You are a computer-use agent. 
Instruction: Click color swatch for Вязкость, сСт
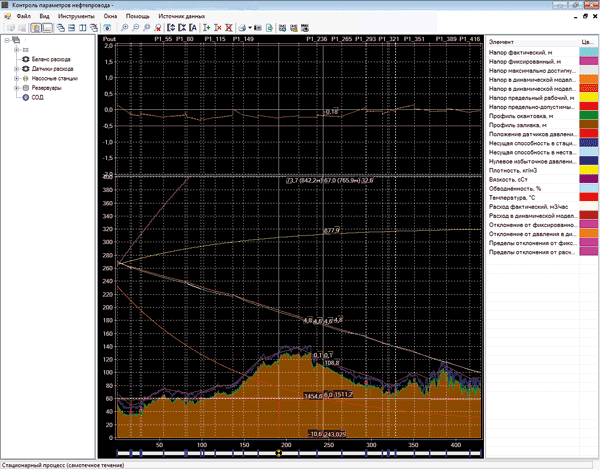coord(589,180)
